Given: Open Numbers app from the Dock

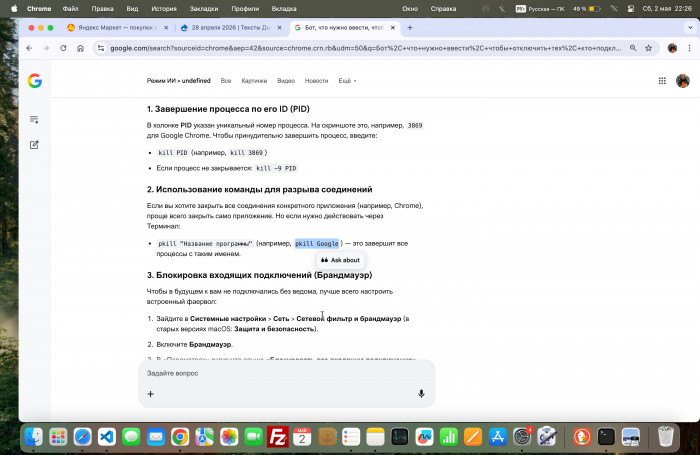Looking at the screenshot, I should 448,437.
